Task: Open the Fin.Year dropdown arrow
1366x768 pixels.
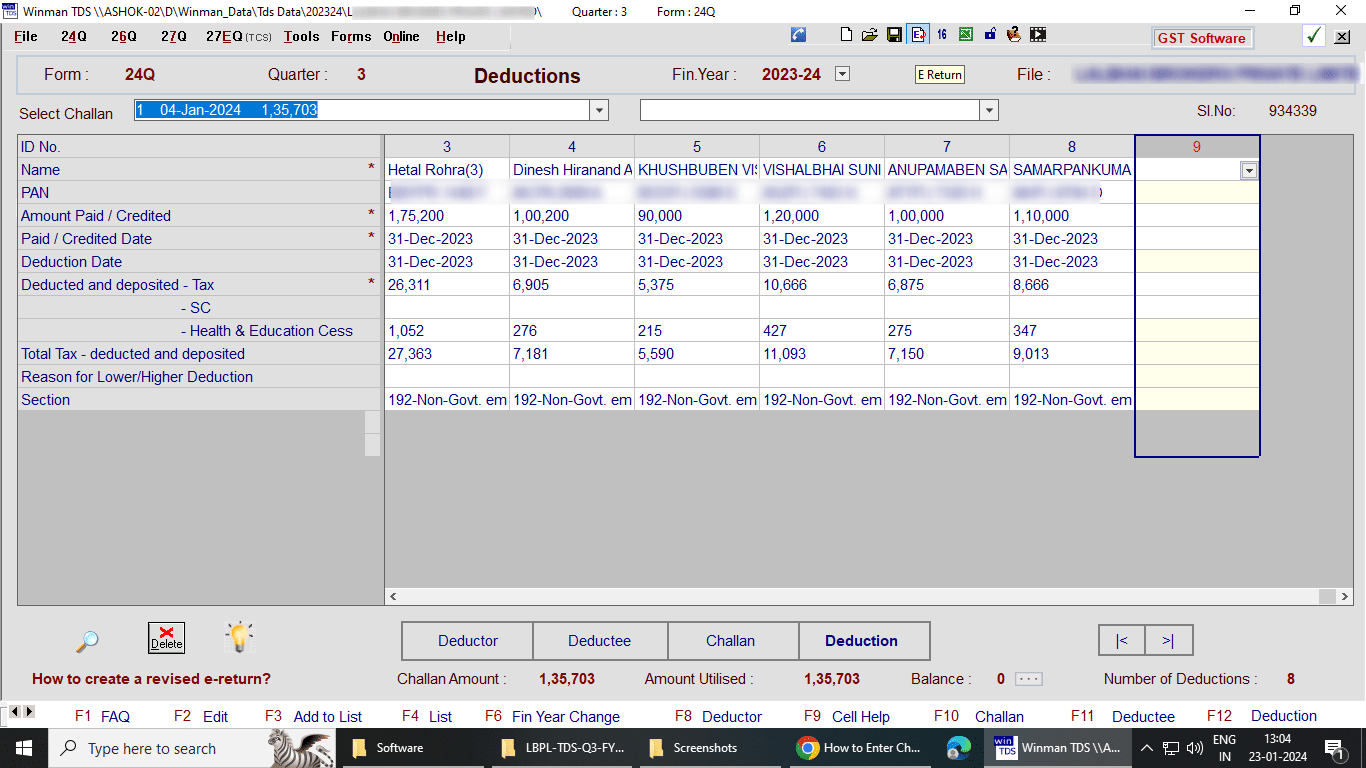Action: point(842,74)
